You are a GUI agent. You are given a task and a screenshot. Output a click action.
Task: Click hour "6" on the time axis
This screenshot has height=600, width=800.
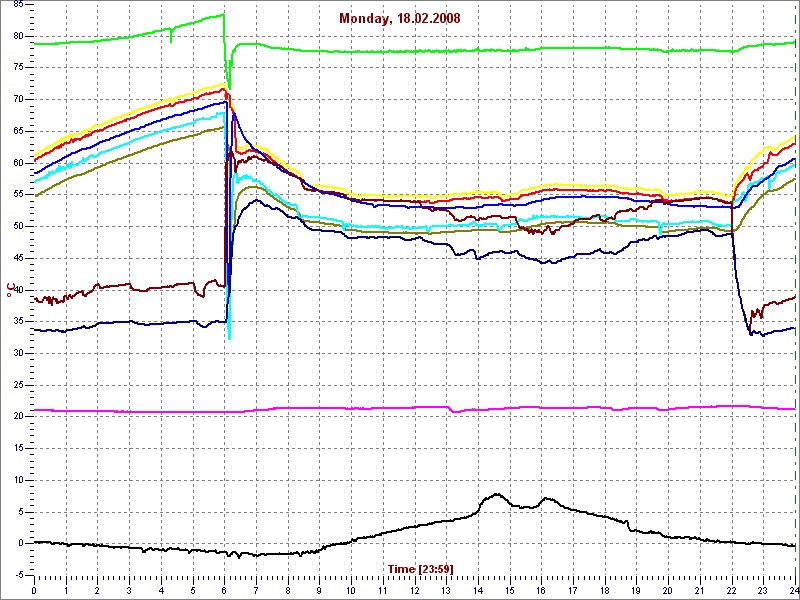pos(224,589)
